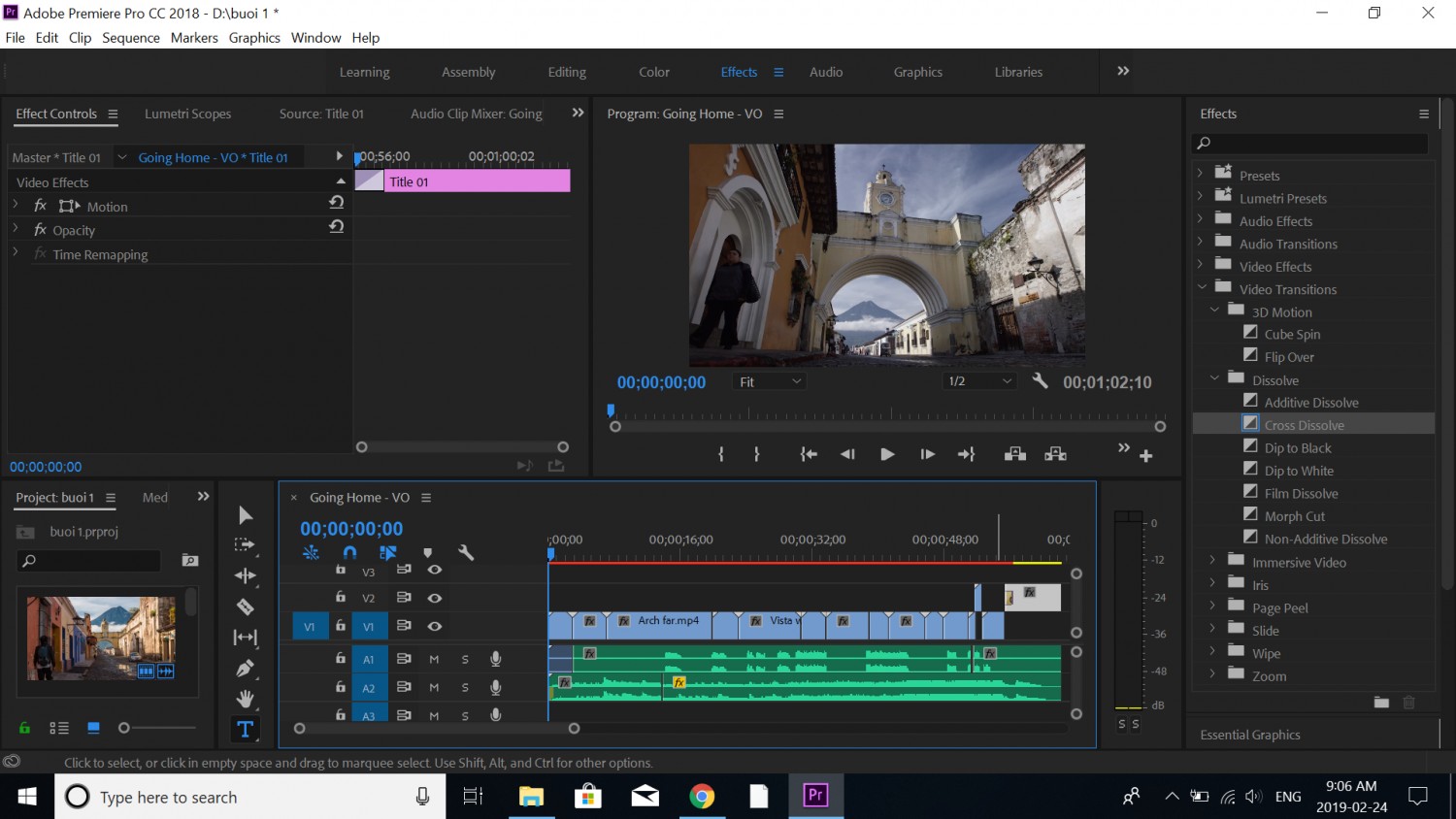The width and height of the screenshot is (1456, 819).
Task: Switch to the Lumetri Scopes tab
Action: coord(188,114)
